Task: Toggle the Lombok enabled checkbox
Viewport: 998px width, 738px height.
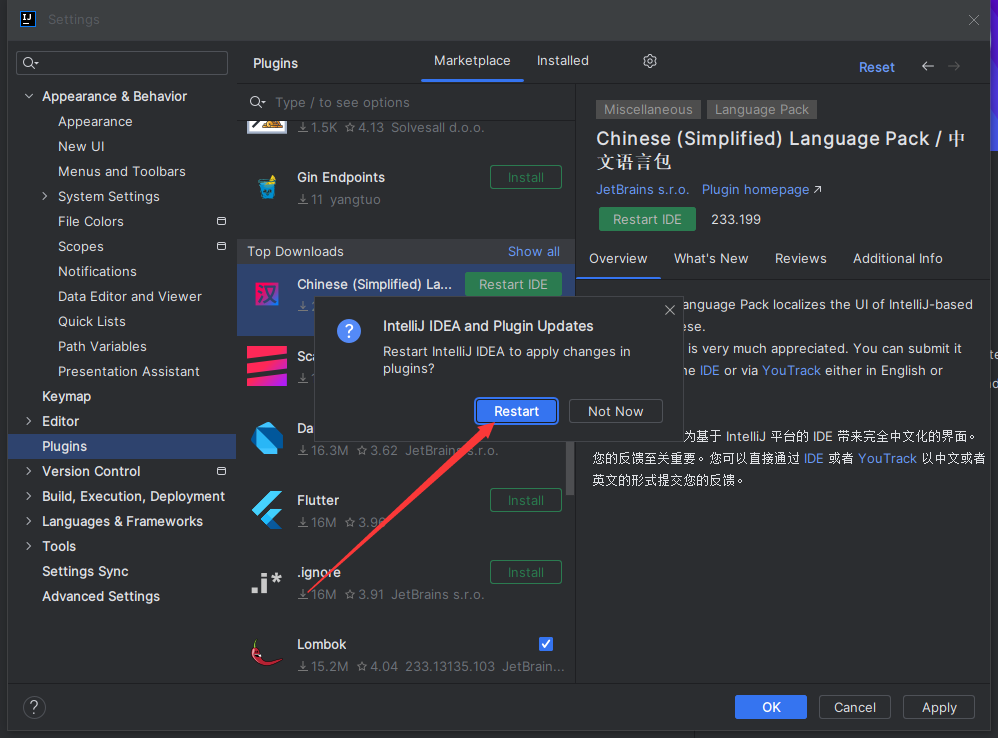Action: tap(546, 644)
